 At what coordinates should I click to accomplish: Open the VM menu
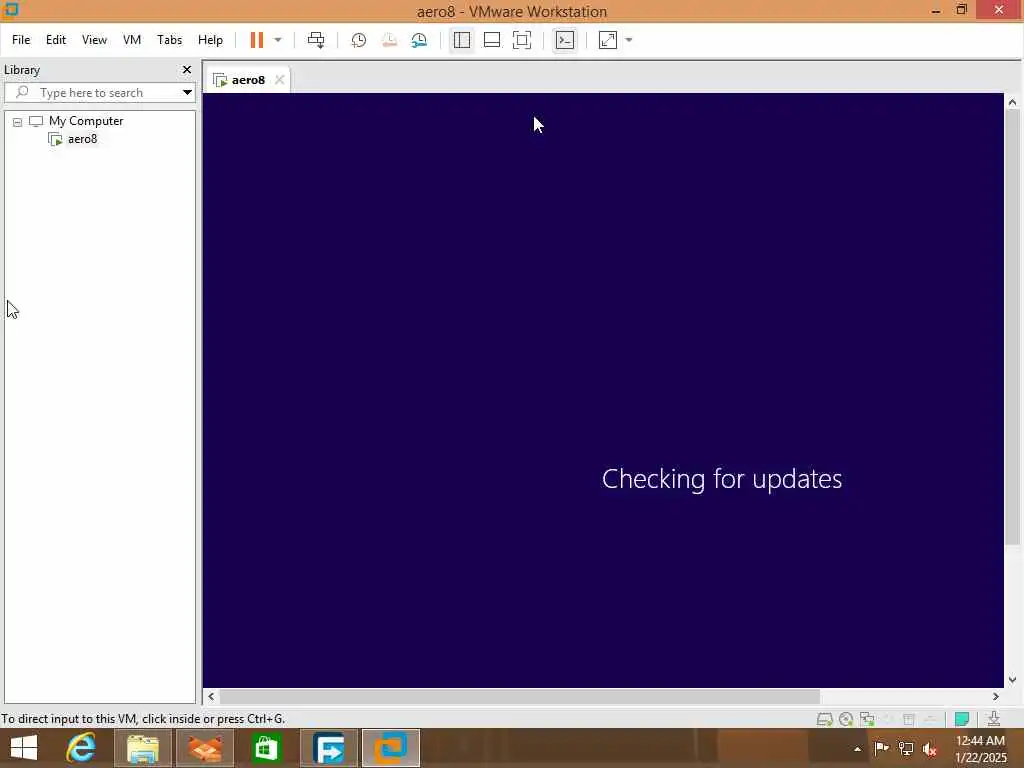click(132, 40)
